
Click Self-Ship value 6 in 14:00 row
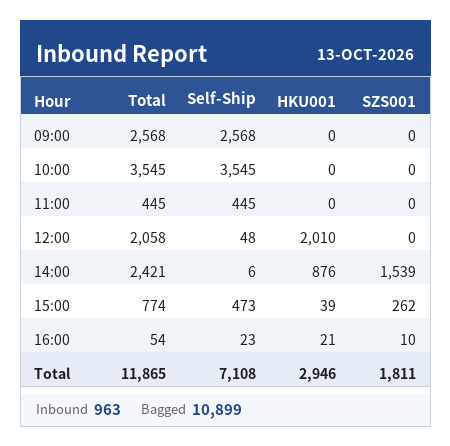tap(252, 272)
